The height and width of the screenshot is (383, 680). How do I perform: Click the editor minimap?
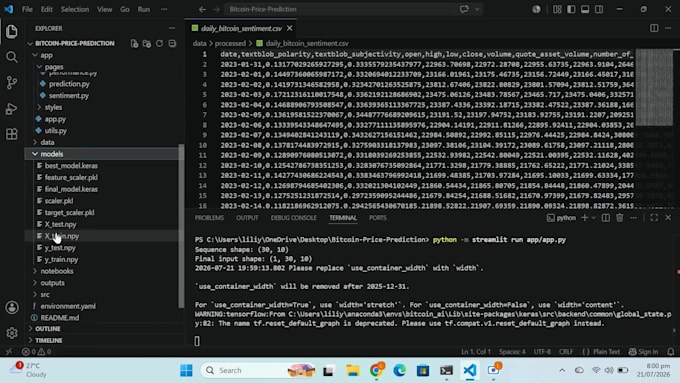click(x=654, y=87)
